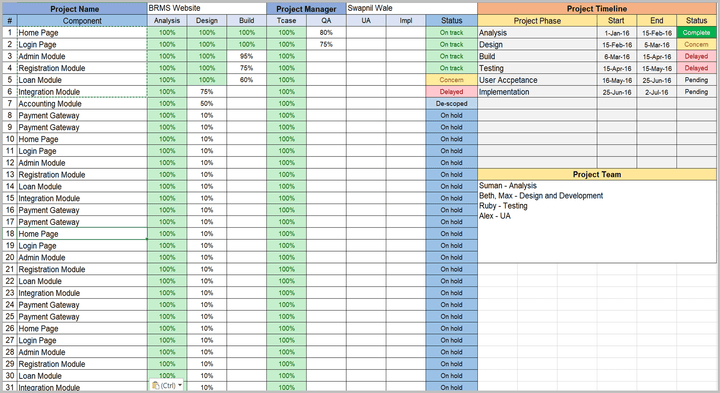Click the Delayed status for Integration Module
Screen dimensions: 720x393
(x=451, y=92)
